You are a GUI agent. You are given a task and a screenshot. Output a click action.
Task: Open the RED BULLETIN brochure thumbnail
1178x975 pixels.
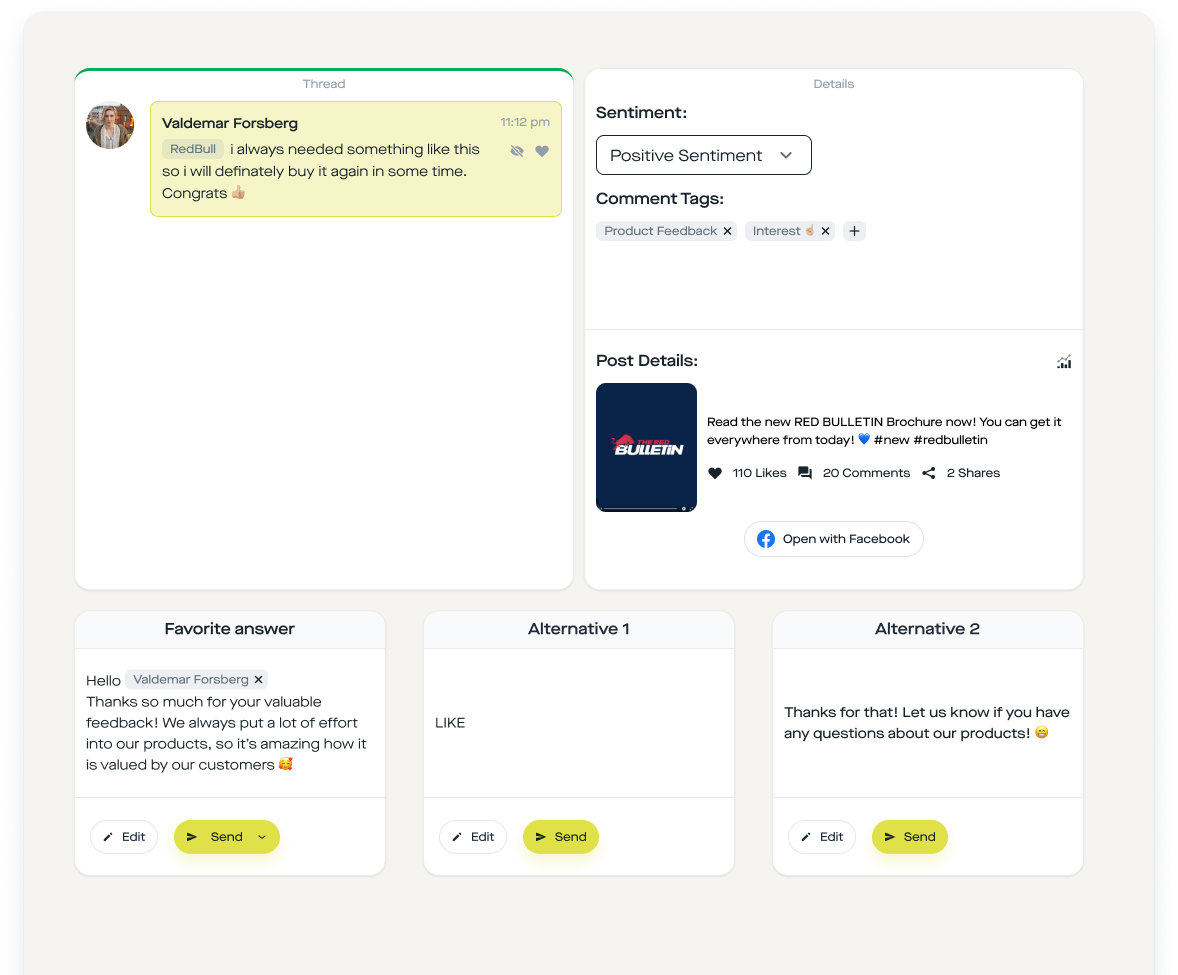(646, 447)
